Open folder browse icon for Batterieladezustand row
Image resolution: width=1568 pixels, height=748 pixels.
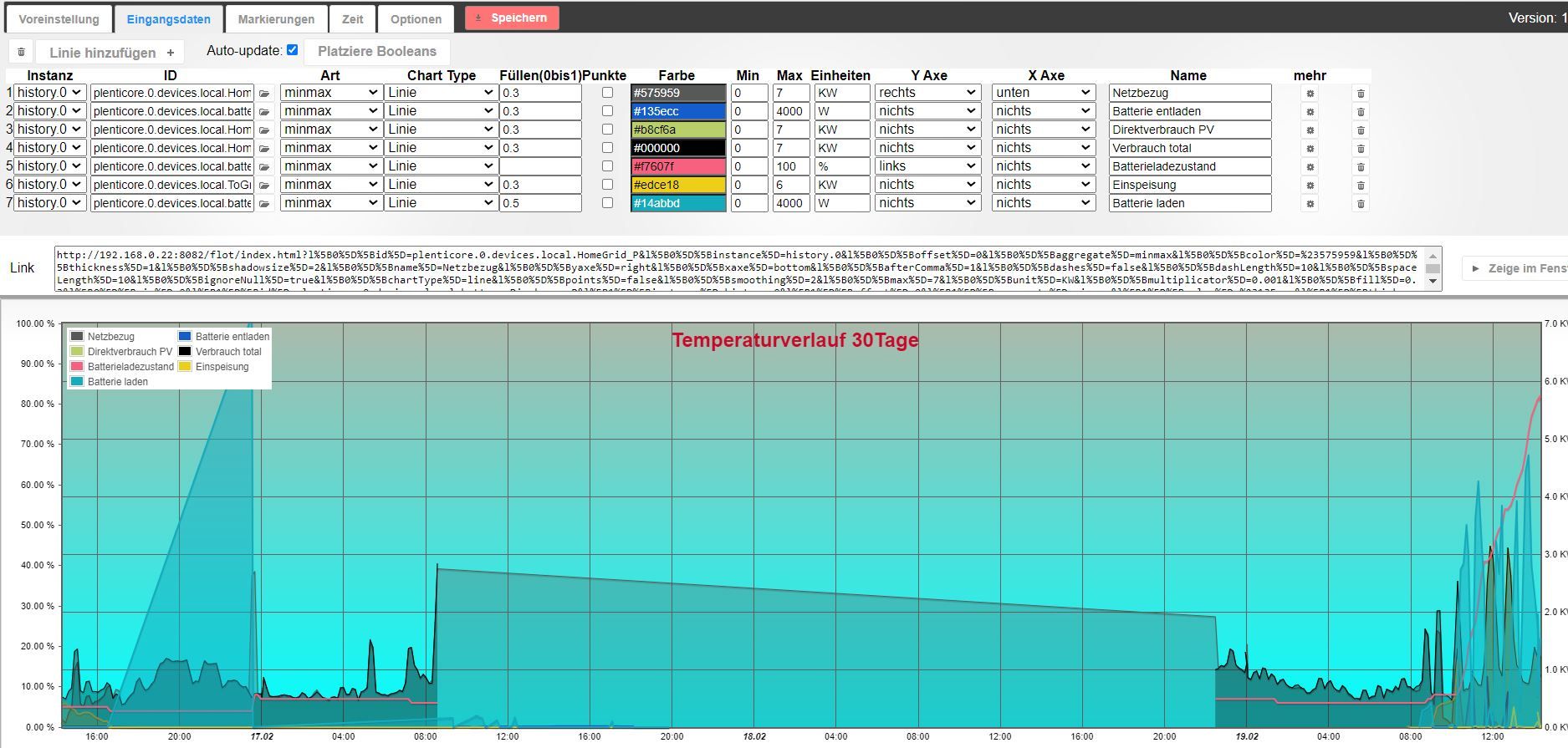point(264,167)
